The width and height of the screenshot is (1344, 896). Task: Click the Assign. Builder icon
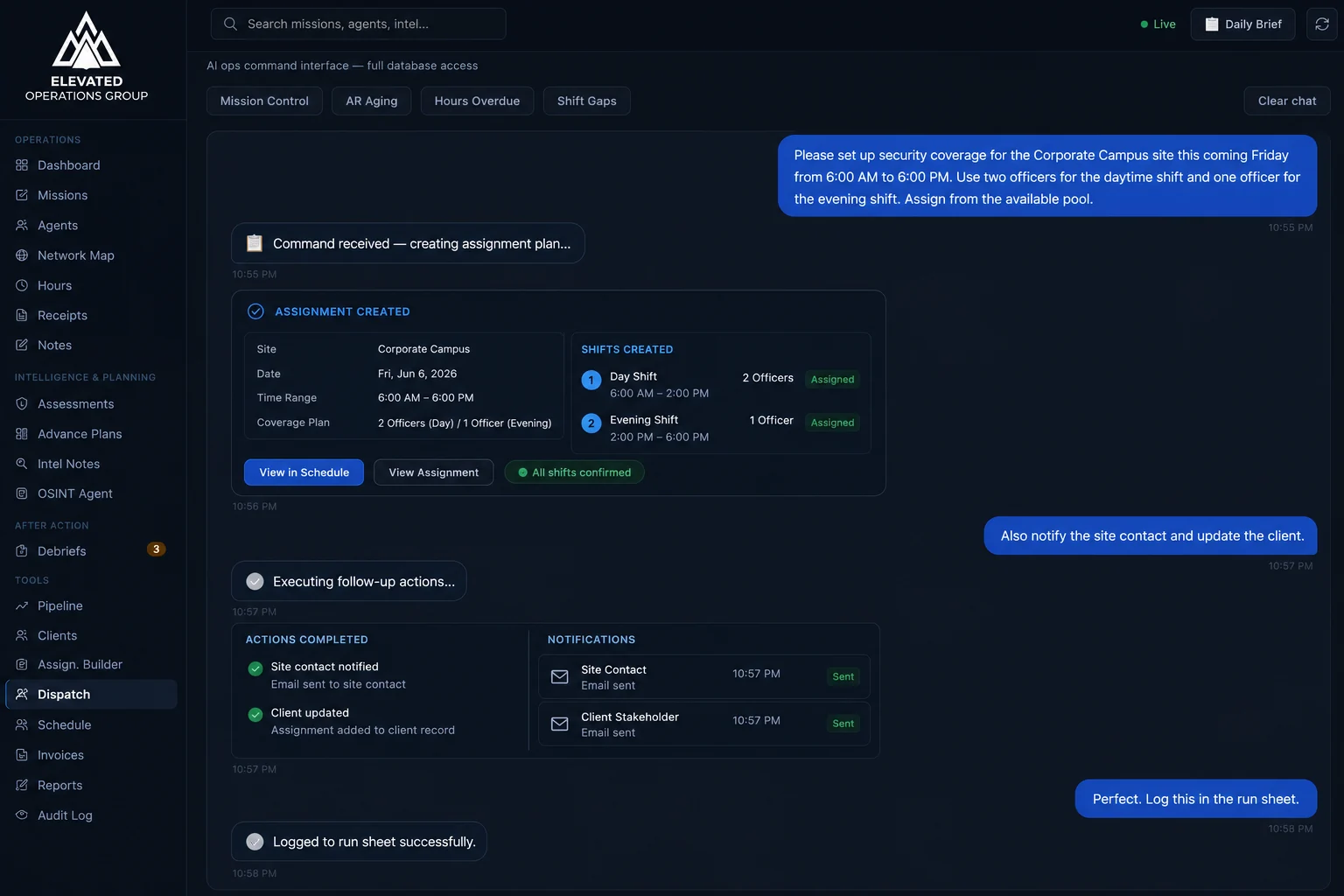22,664
